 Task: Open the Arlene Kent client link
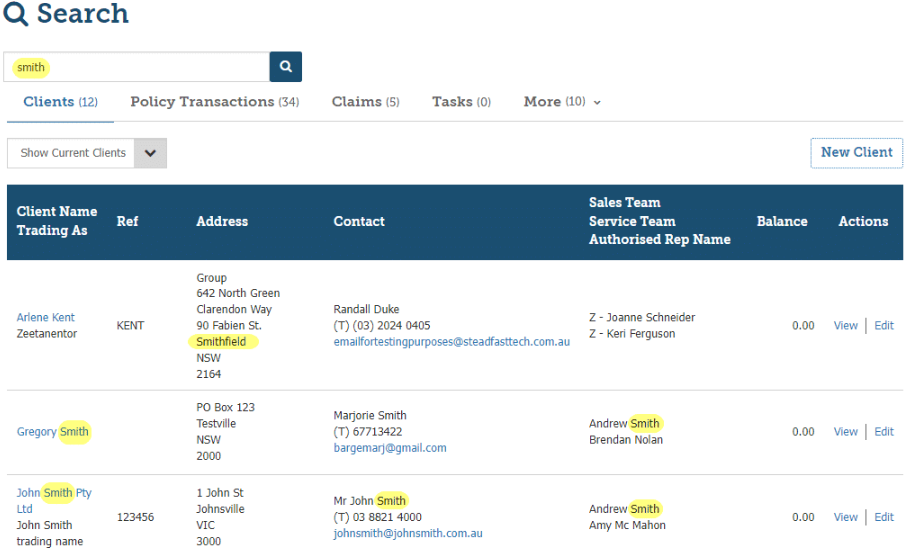(x=46, y=318)
